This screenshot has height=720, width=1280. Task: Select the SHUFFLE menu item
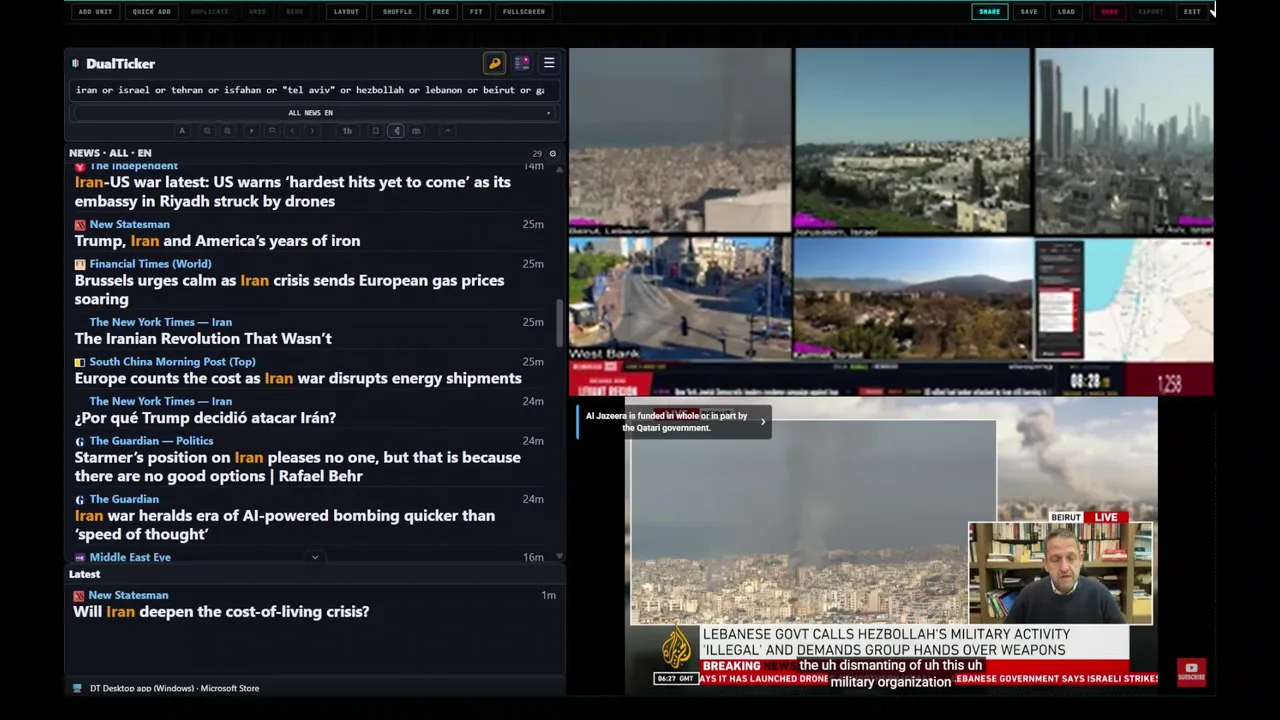(397, 12)
